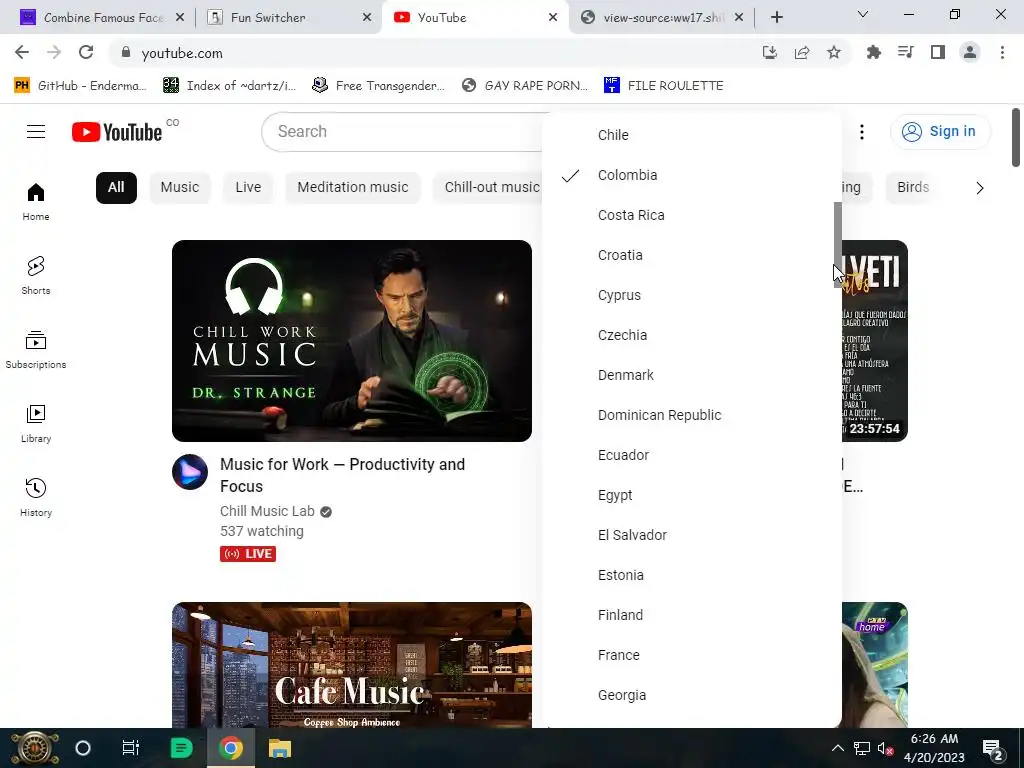Select the Birds filter chip

click(913, 187)
